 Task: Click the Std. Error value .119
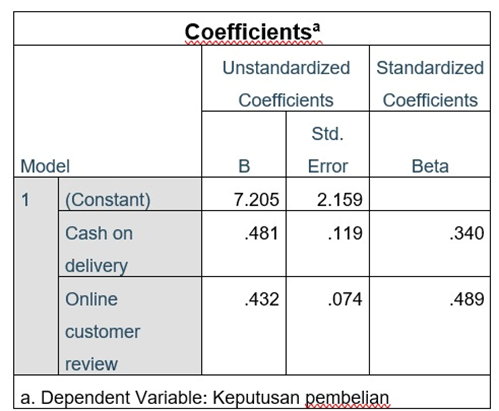tap(345, 233)
